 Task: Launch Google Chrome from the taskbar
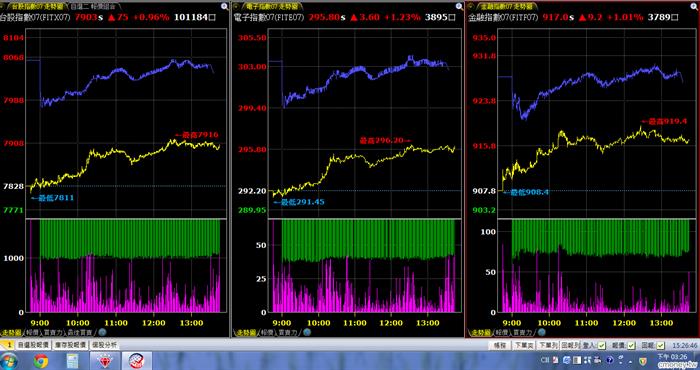(41, 361)
